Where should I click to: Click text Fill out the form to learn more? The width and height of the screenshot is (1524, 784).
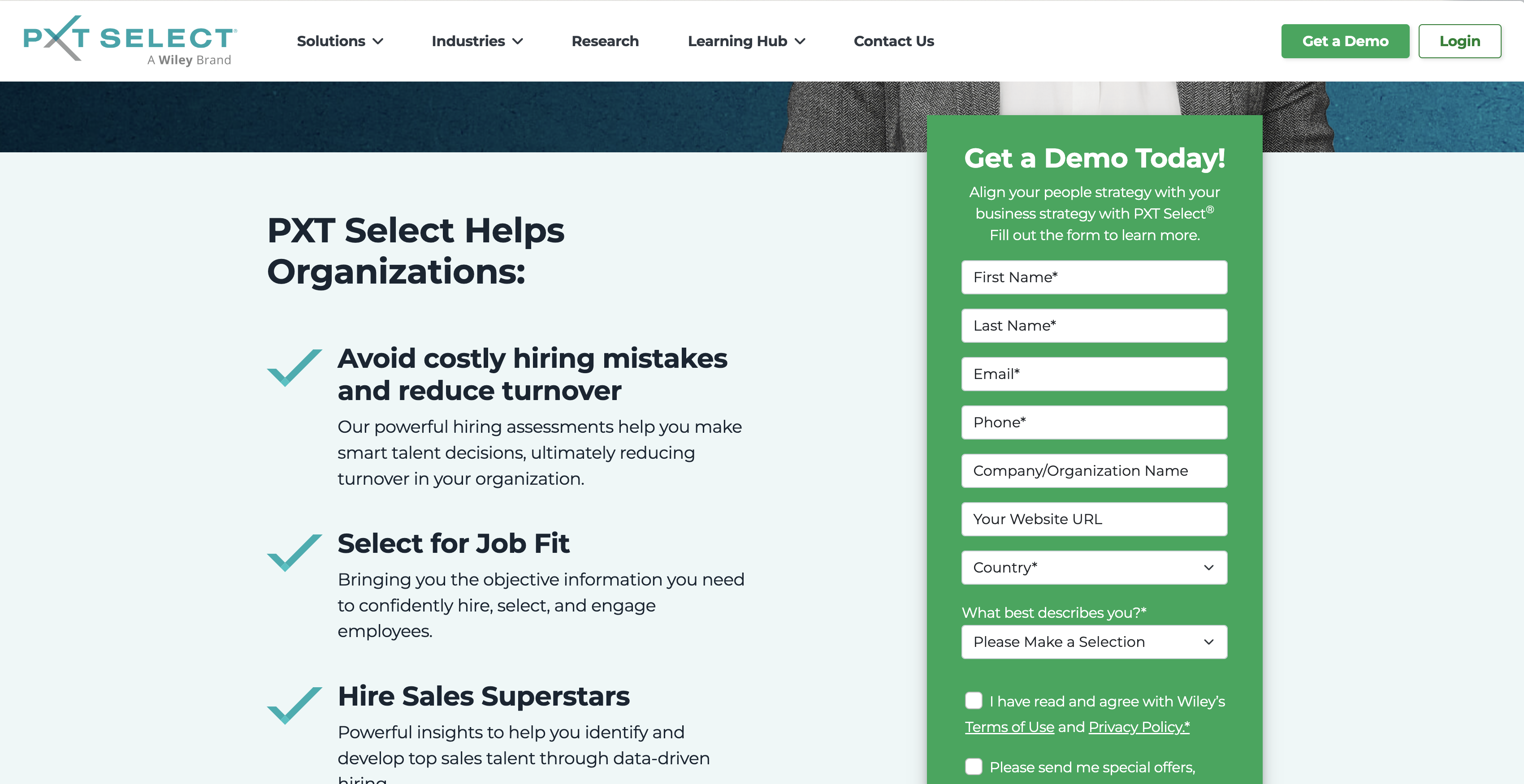coord(1095,235)
